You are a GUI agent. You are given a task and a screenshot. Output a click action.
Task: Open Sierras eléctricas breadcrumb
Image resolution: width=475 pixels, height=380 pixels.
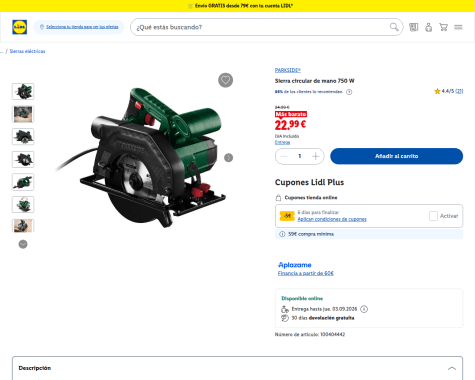pyautogui.click(x=27, y=51)
